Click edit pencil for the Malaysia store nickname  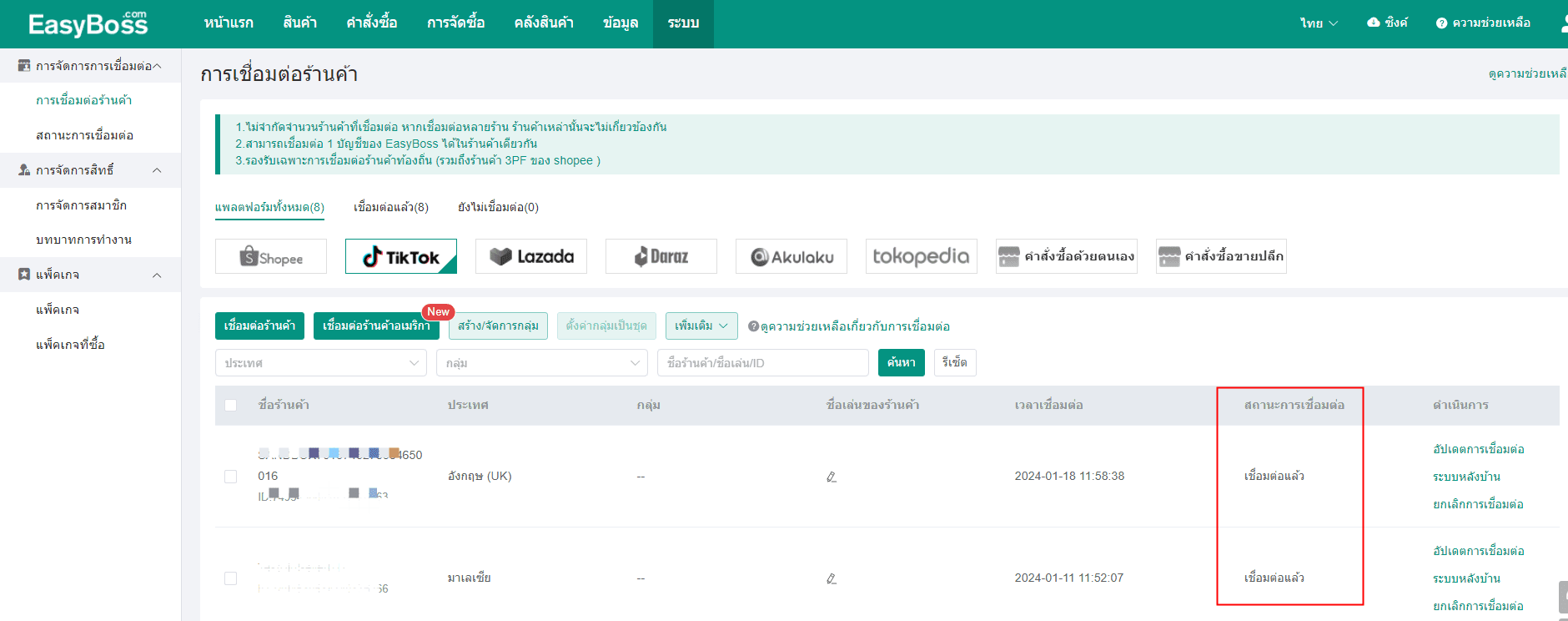(x=832, y=578)
